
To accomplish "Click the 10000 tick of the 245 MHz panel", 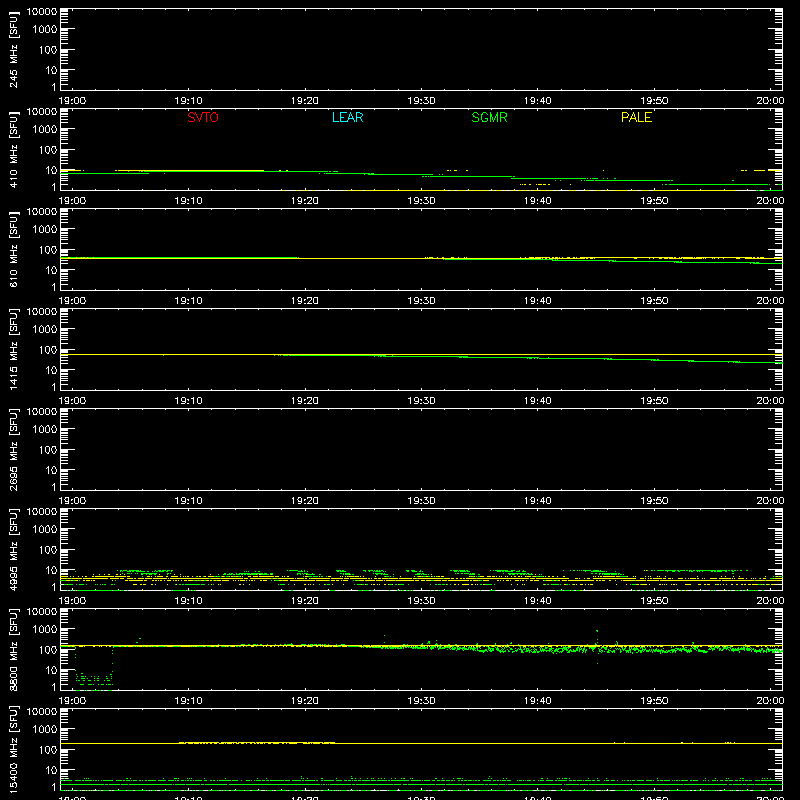I will click(x=42, y=12).
